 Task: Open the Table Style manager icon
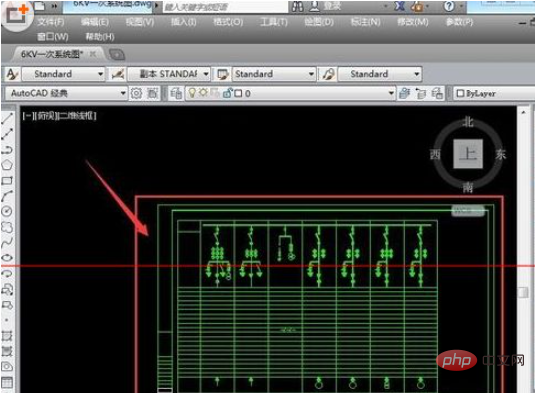223,74
